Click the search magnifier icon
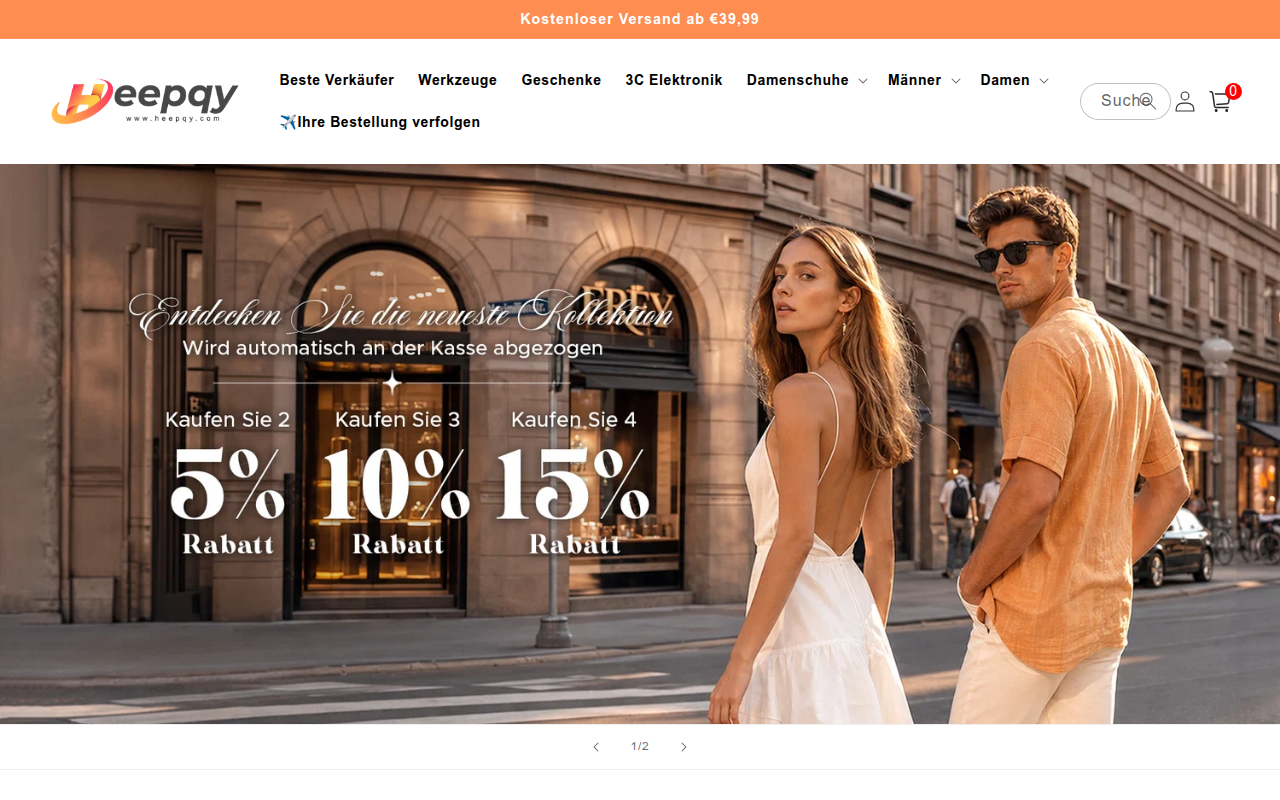Screen dimensions: 1280x800 (1147, 101)
